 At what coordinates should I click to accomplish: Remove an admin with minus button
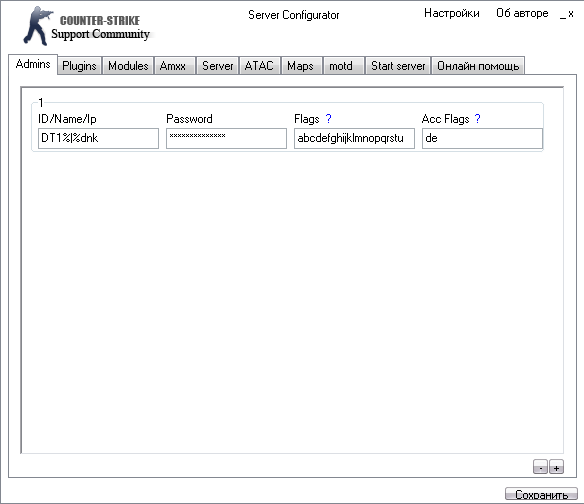pos(540,467)
